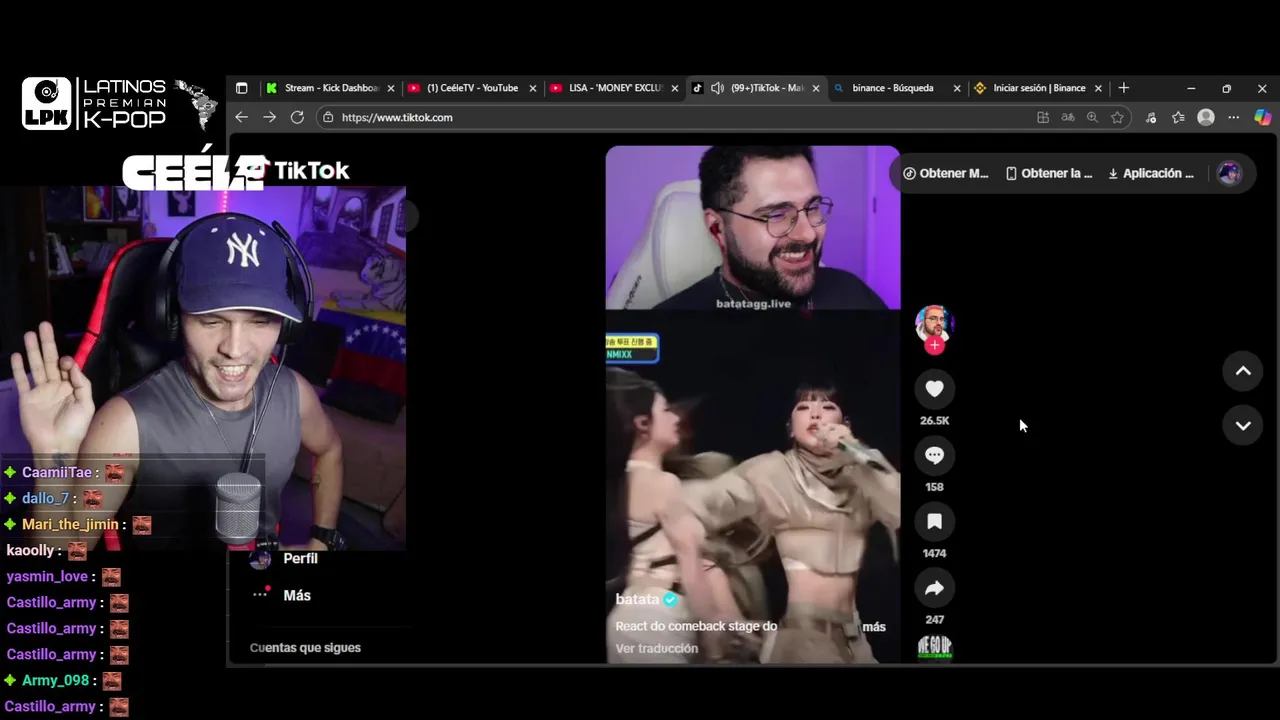This screenshot has width=1280, height=720.
Task: Close the Kick Dashboard tab
Action: (x=391, y=88)
